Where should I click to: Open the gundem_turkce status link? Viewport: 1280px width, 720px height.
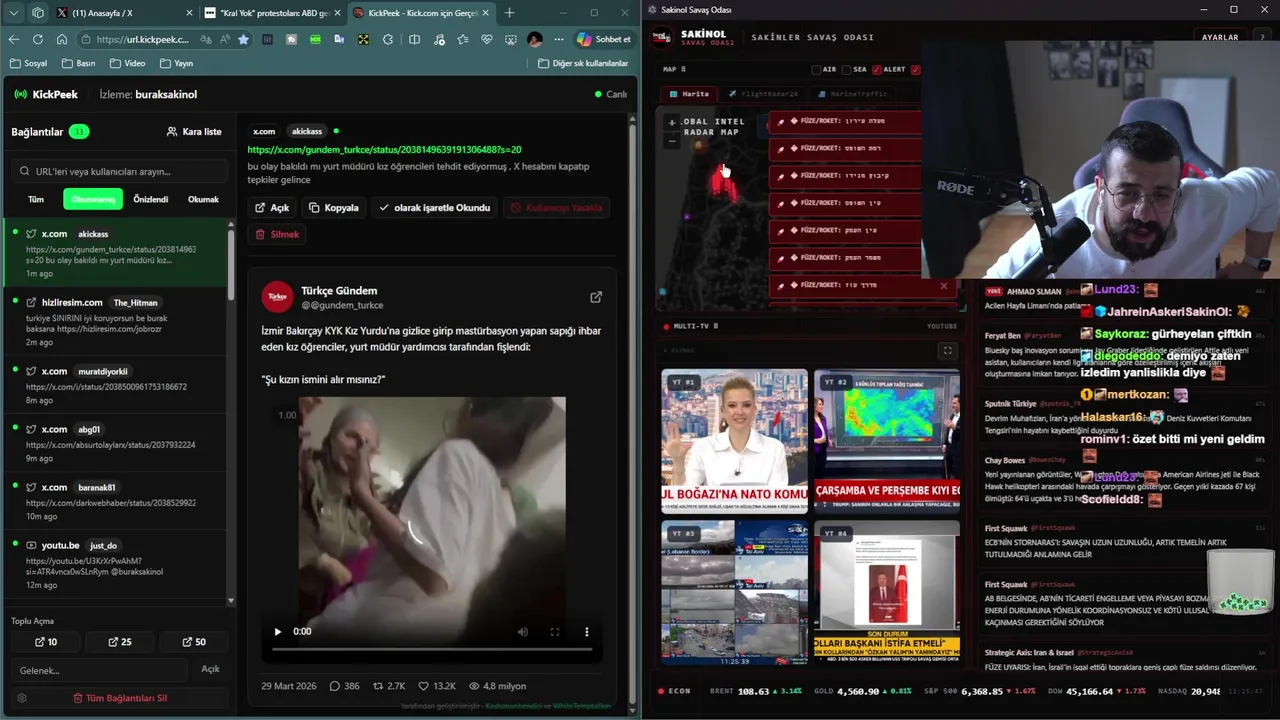[384, 150]
